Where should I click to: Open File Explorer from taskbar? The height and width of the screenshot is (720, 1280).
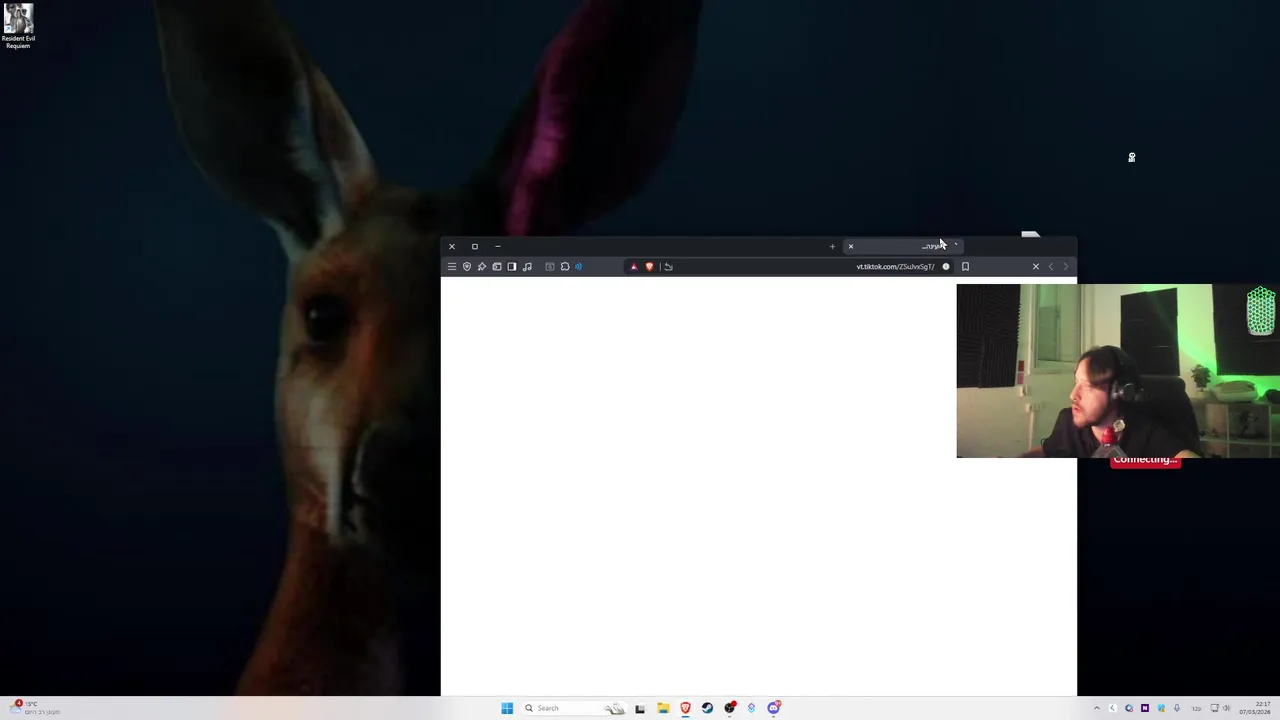click(x=663, y=708)
